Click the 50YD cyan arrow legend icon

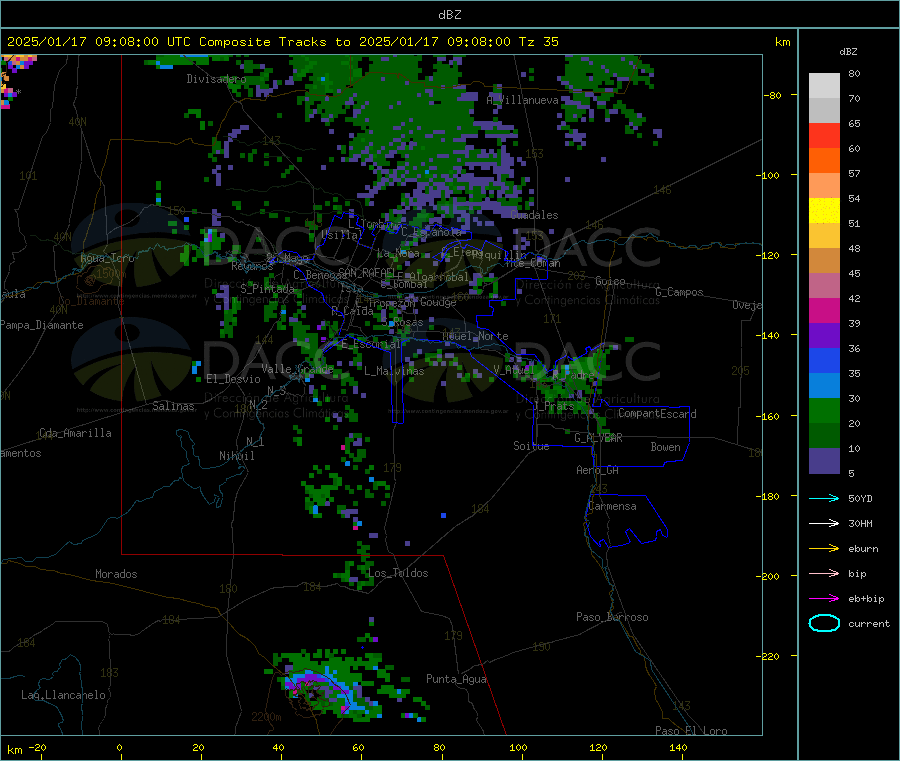tap(824, 498)
